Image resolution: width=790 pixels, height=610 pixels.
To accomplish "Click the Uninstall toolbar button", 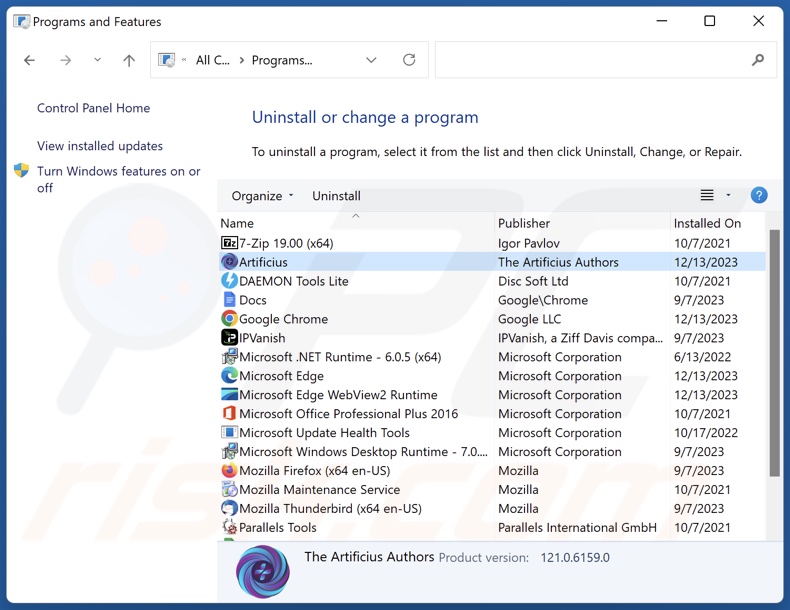I will pyautogui.click(x=336, y=195).
